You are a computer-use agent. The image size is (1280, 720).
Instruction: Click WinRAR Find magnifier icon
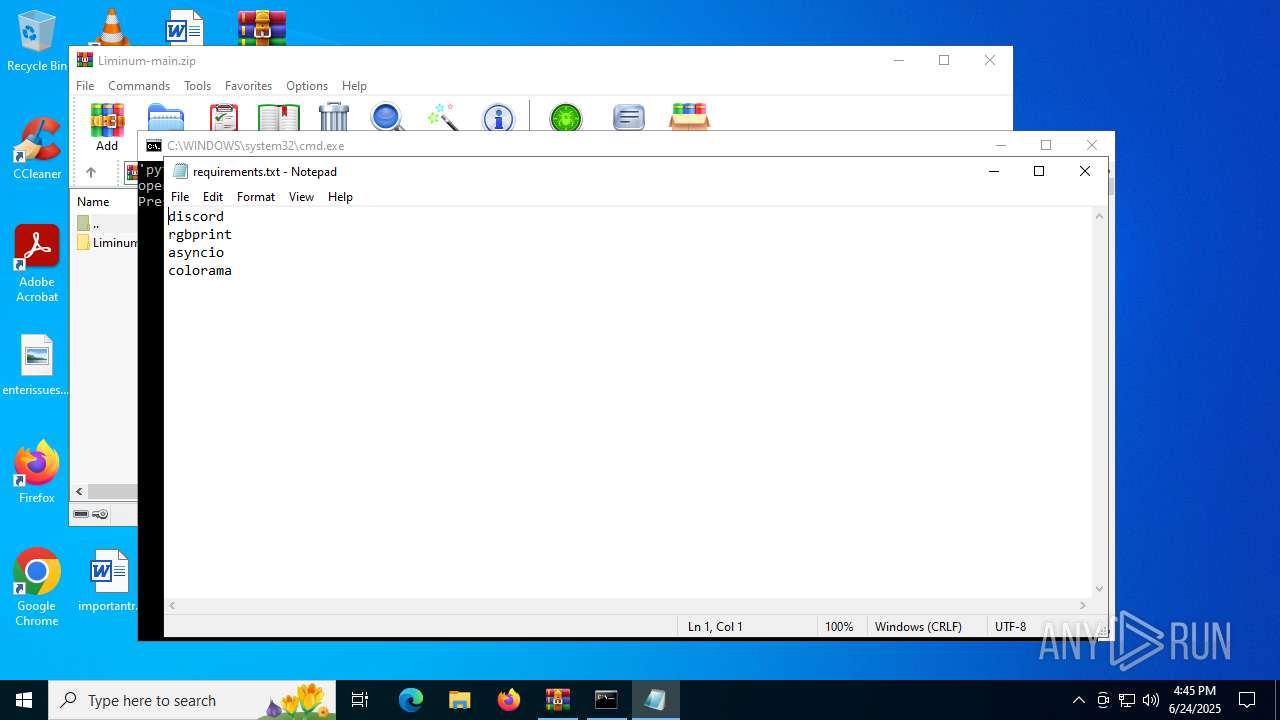pos(387,118)
